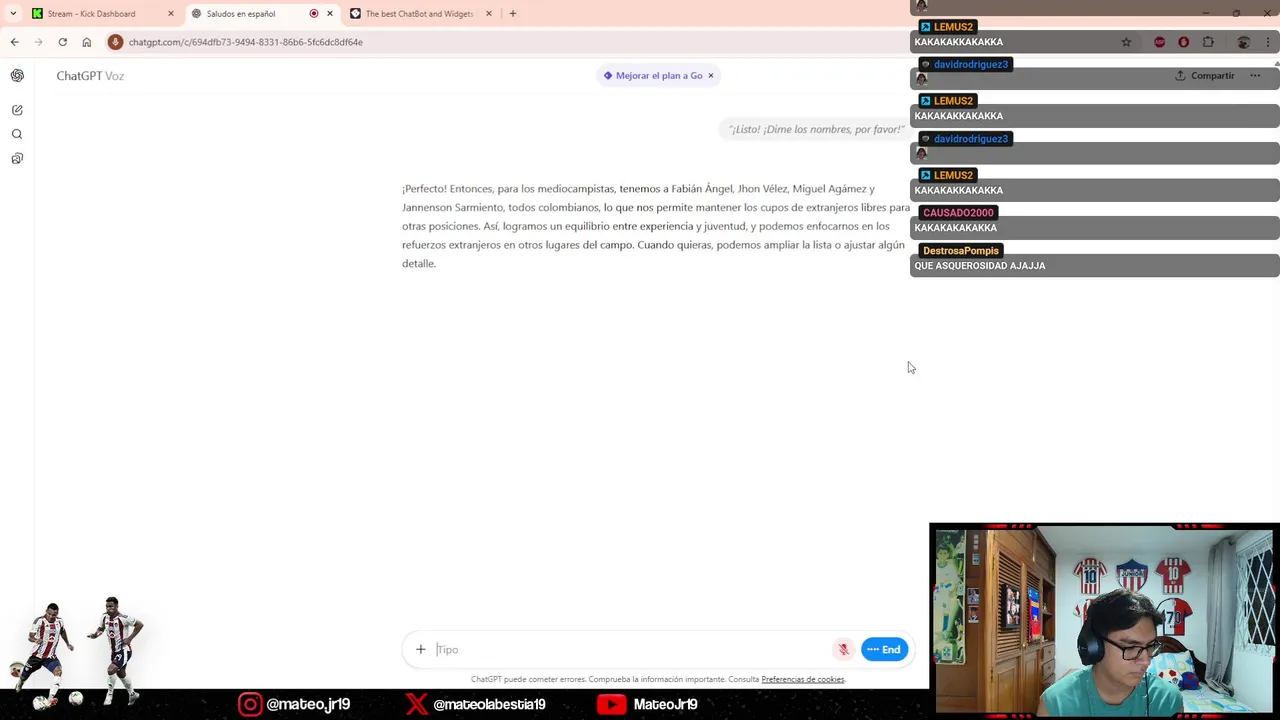This screenshot has width=1280, height=720.
Task: Close The best ChatBot and Widgets tab
Action: tap(489, 14)
